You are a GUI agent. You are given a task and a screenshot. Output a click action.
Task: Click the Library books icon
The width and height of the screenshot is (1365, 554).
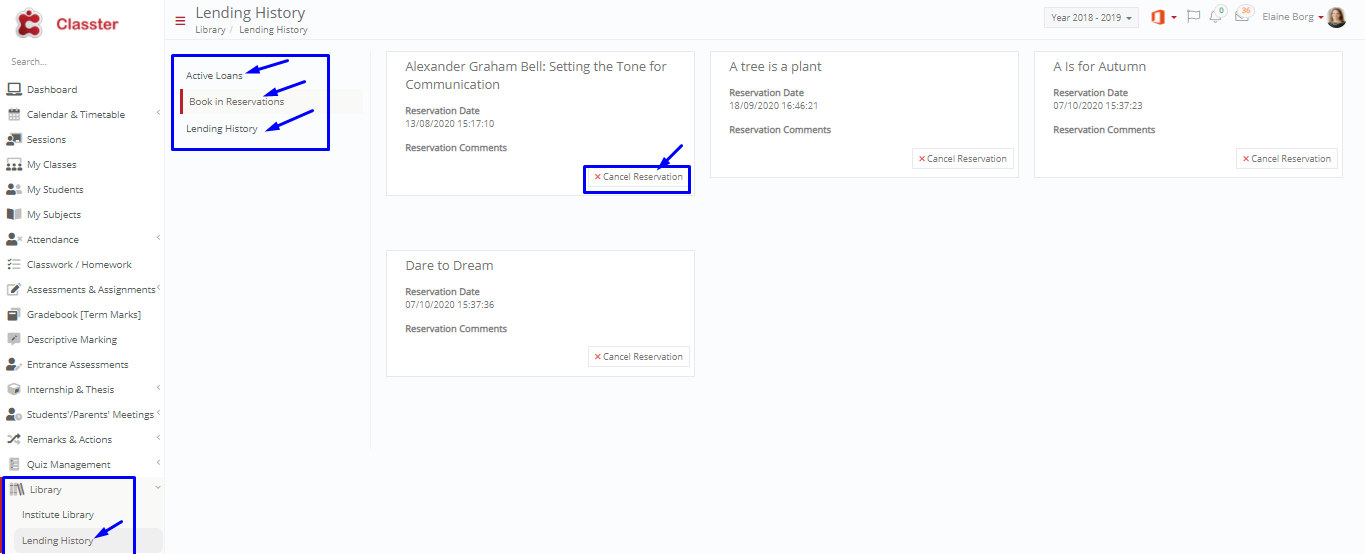pyautogui.click(x=17, y=490)
